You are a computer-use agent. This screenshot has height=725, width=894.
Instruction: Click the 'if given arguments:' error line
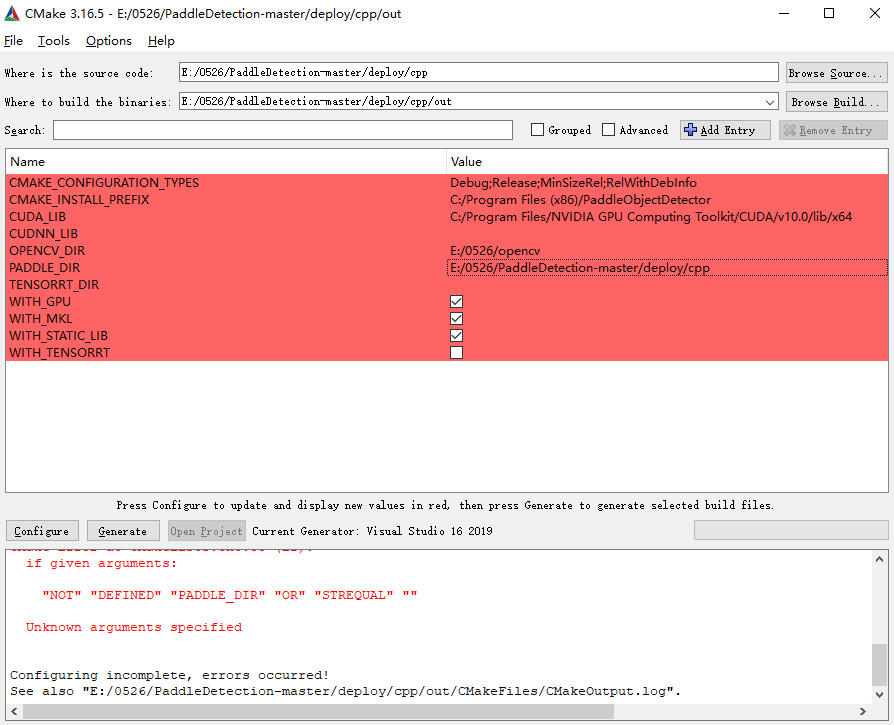point(101,564)
